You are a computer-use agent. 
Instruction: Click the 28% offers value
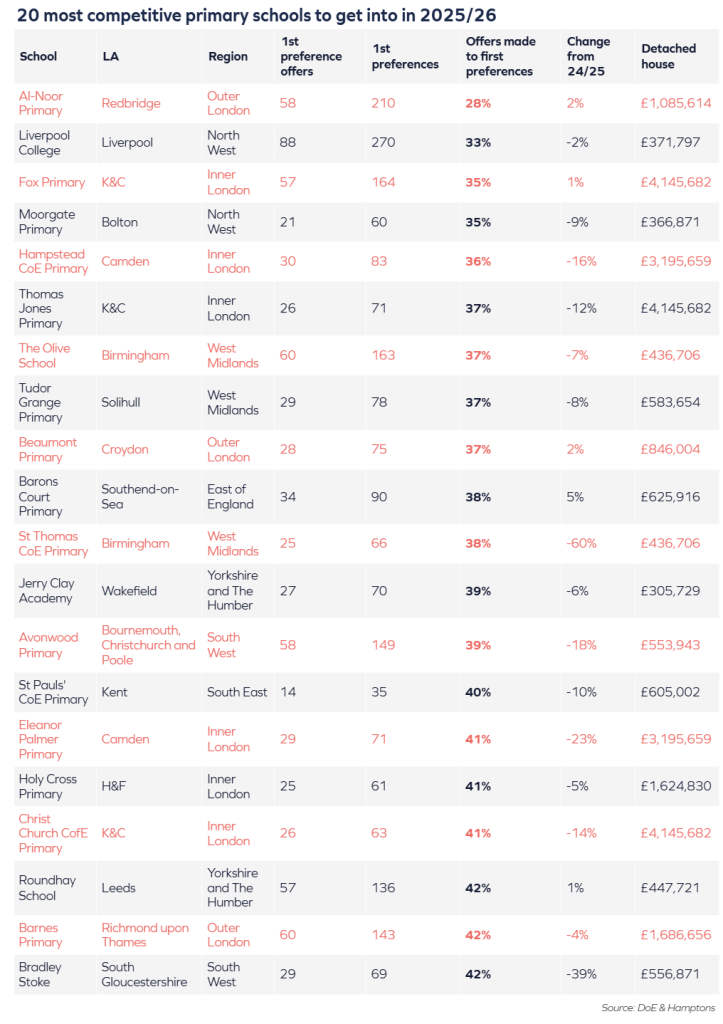point(478,103)
